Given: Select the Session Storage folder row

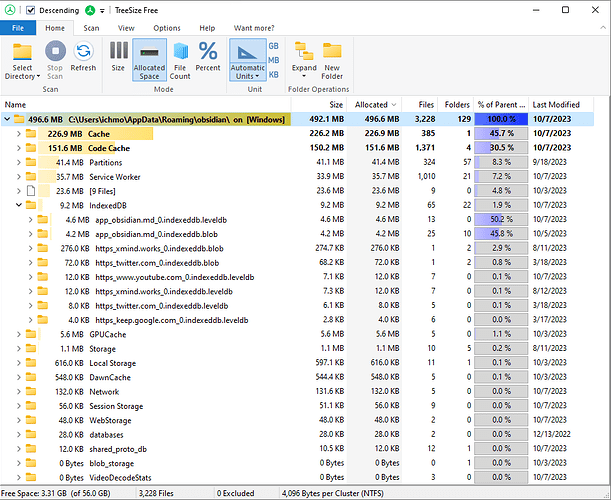Looking at the screenshot, I should [x=297, y=406].
